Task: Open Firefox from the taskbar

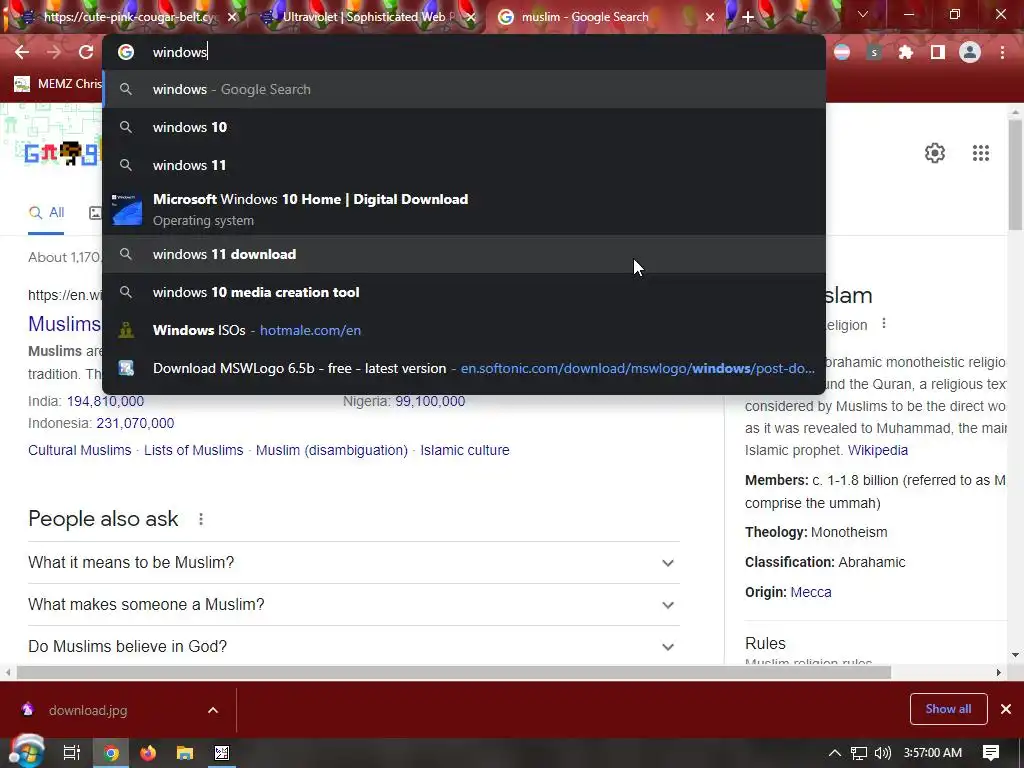Action: click(148, 753)
